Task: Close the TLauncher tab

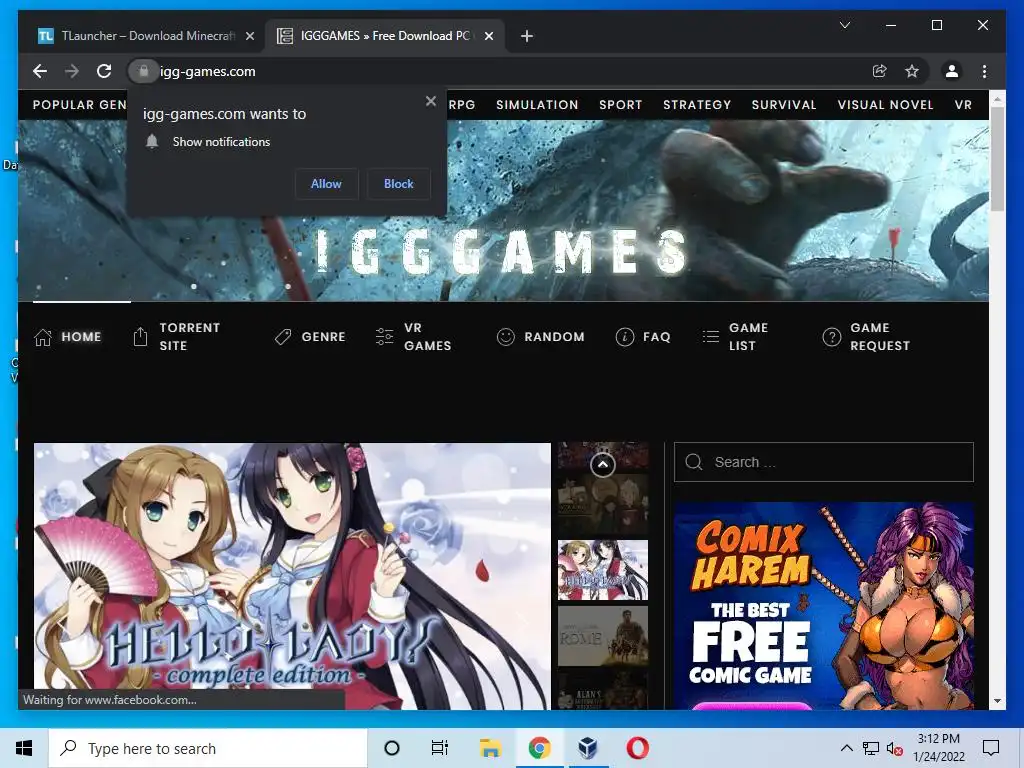Action: (249, 36)
